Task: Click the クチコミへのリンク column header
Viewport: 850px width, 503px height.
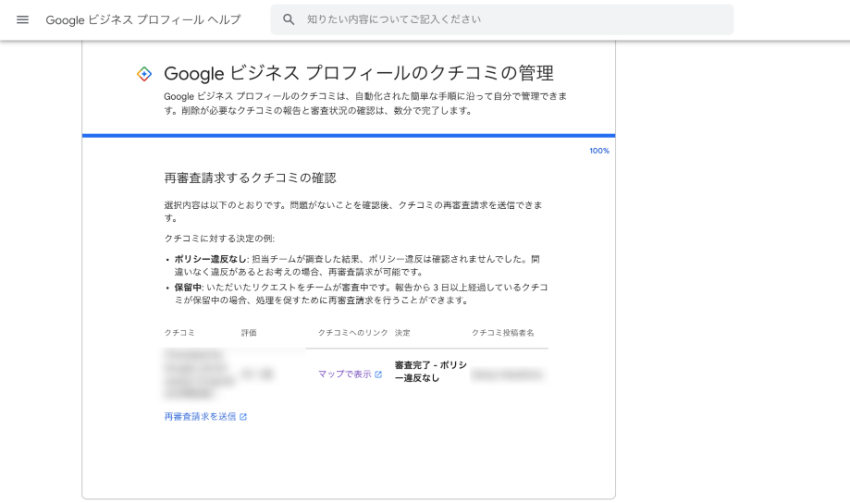Action: tap(353, 333)
